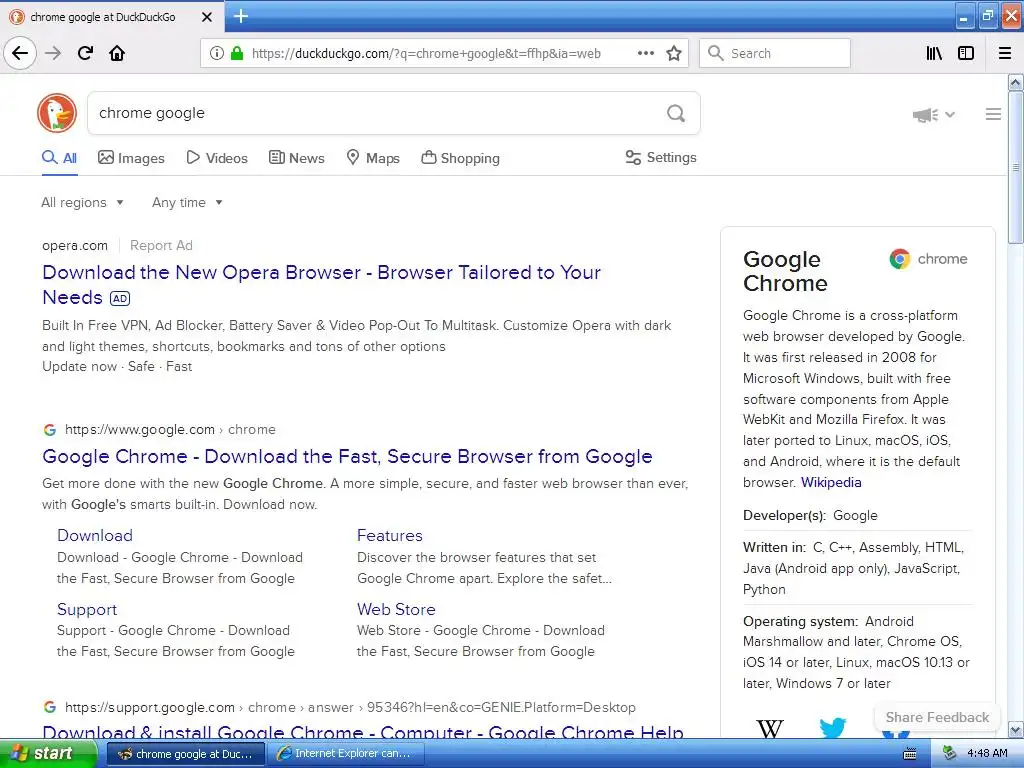Switch to the Images tab
1024x768 pixels.
[x=131, y=158]
